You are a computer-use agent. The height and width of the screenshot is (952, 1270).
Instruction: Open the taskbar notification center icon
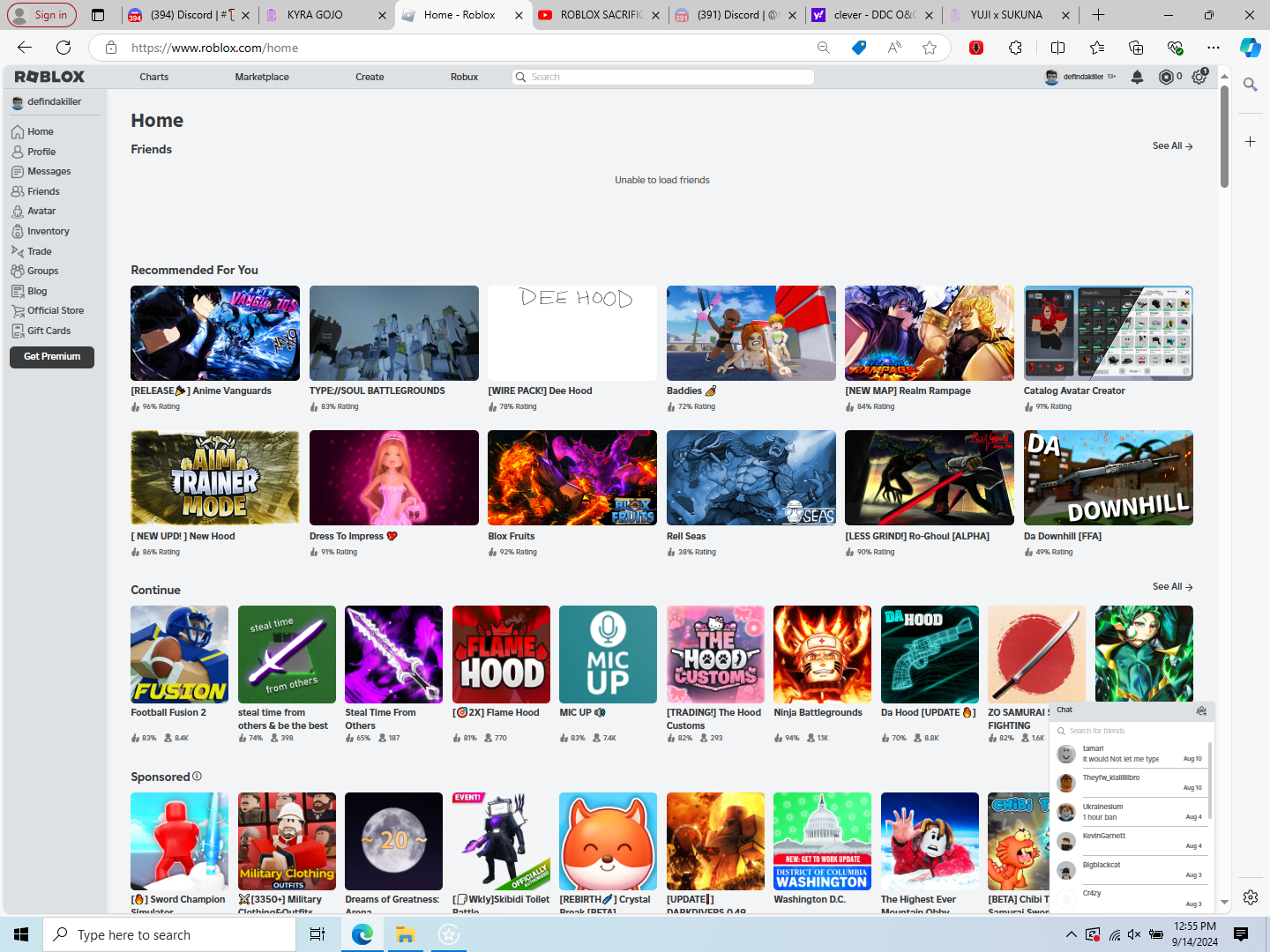tap(1241, 934)
